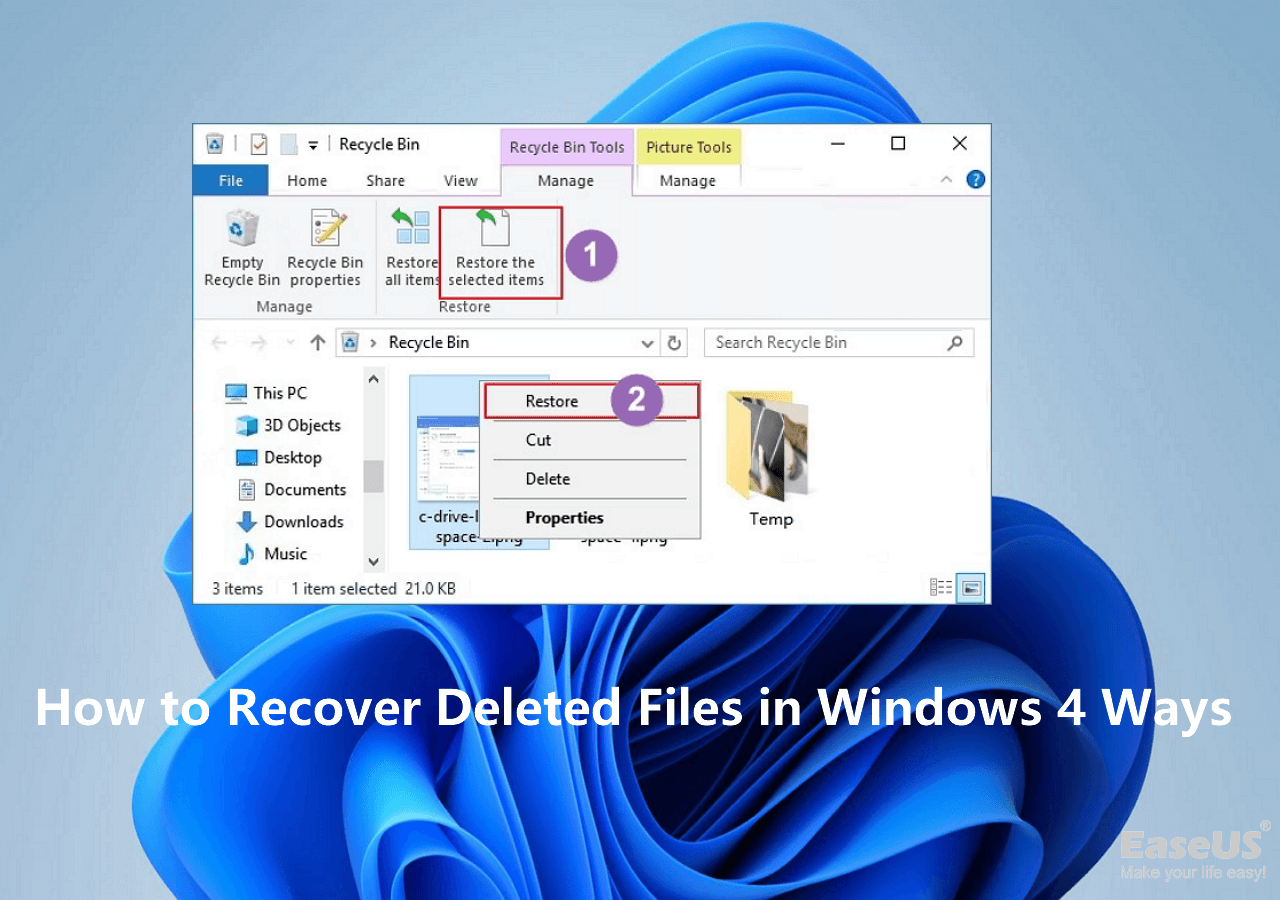Close the Recycle Bin window
Screen dimensions: 1280x900
tap(960, 144)
